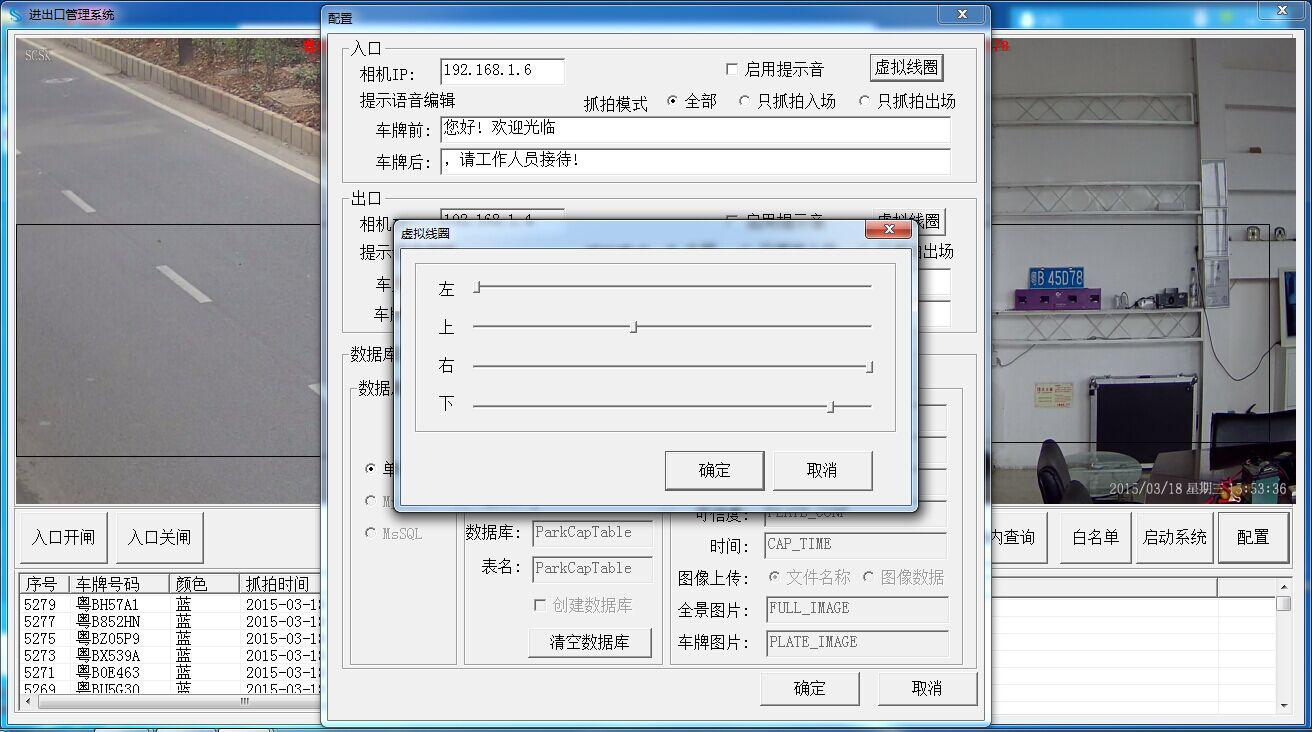The image size is (1312, 732).
Task: Select 文件名称 image upload radio
Action: click(x=774, y=577)
